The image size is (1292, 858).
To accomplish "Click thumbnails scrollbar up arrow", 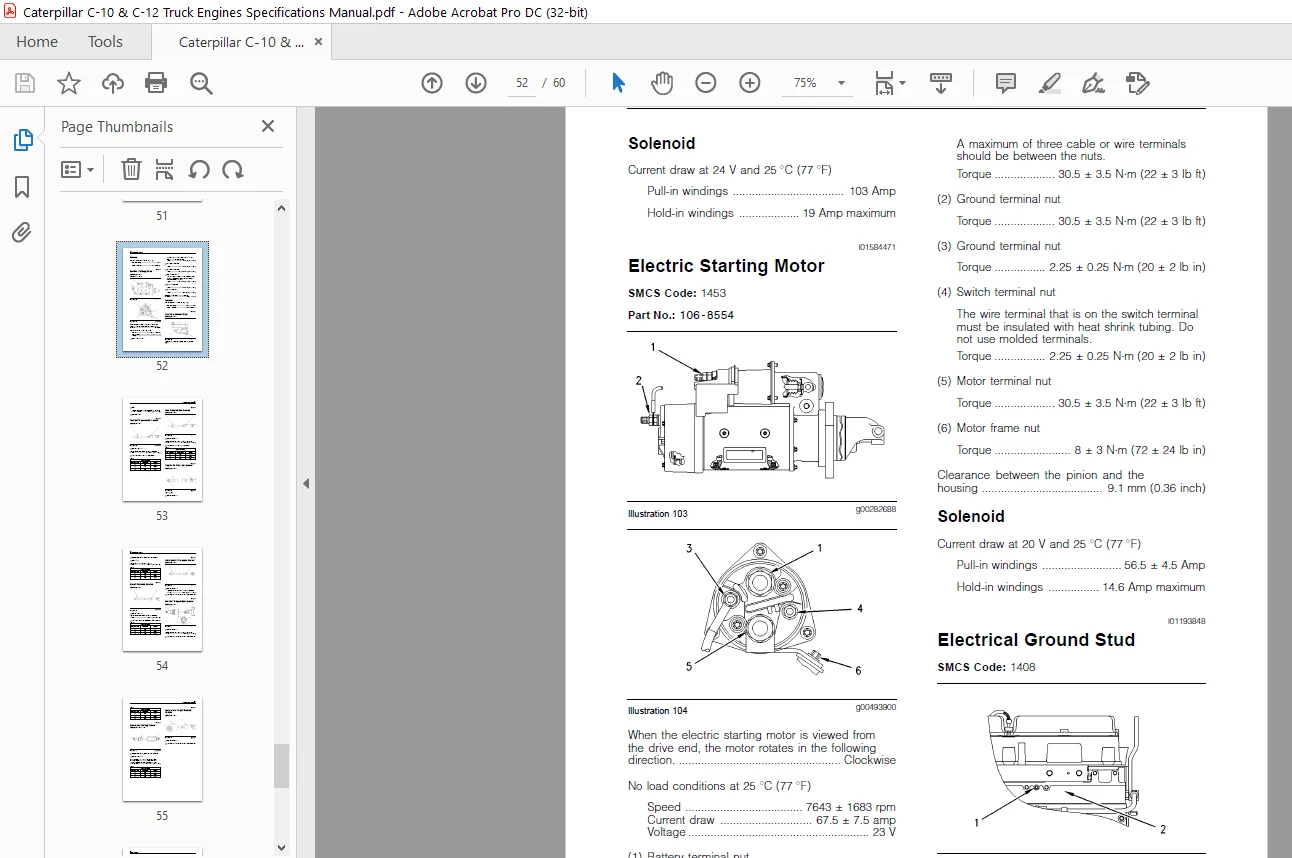I will (282, 208).
